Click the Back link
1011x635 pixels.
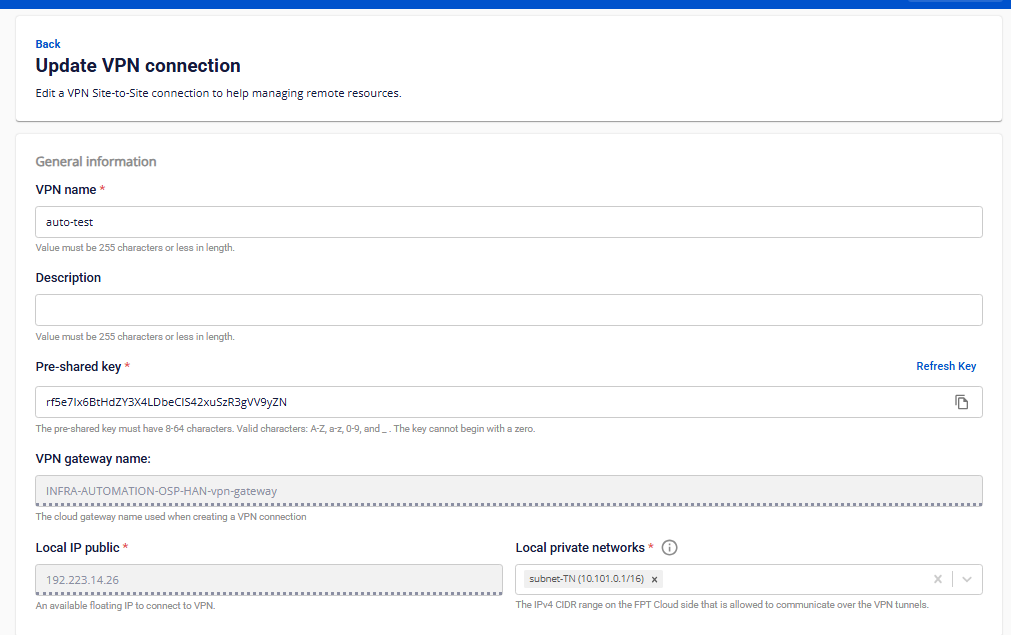(x=48, y=44)
